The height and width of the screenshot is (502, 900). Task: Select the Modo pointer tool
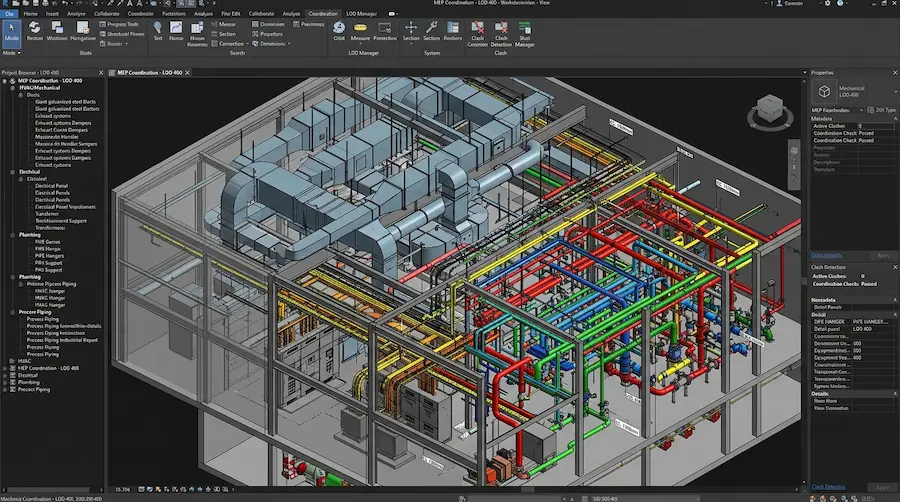pyautogui.click(x=11, y=32)
